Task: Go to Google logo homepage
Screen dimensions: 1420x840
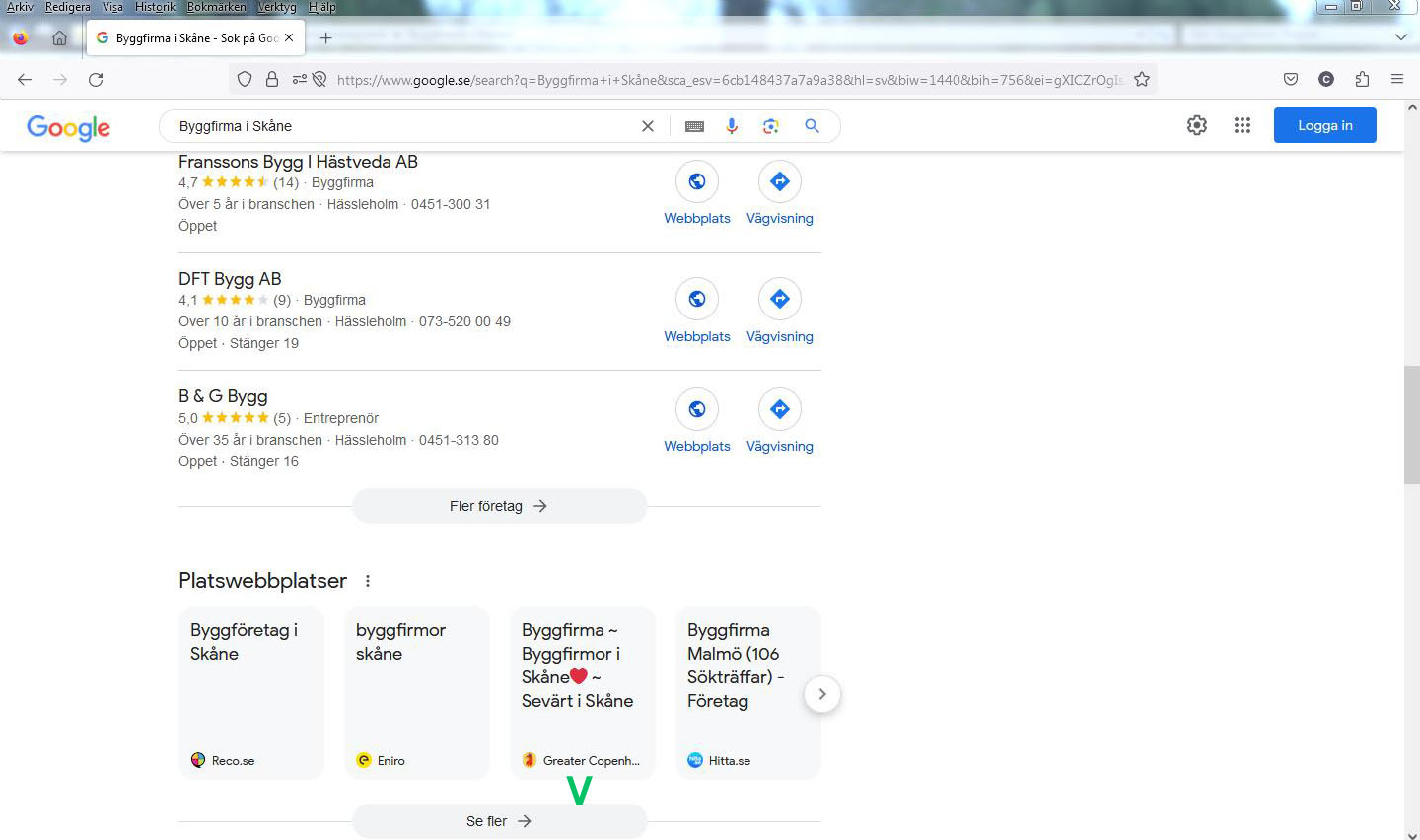Action: 68,127
